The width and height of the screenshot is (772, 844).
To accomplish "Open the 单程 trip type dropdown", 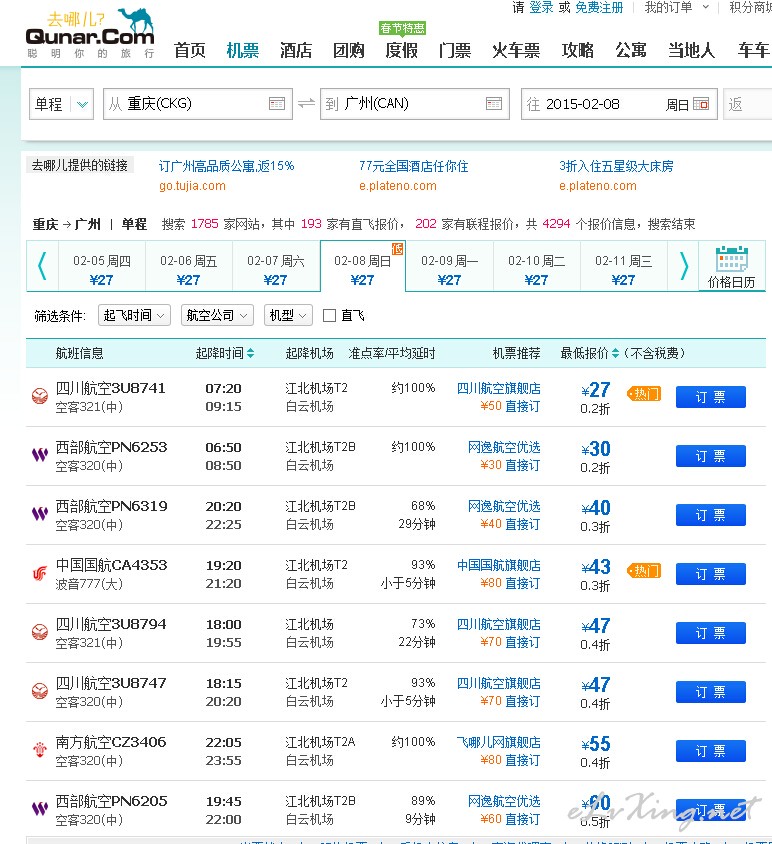I will point(61,104).
